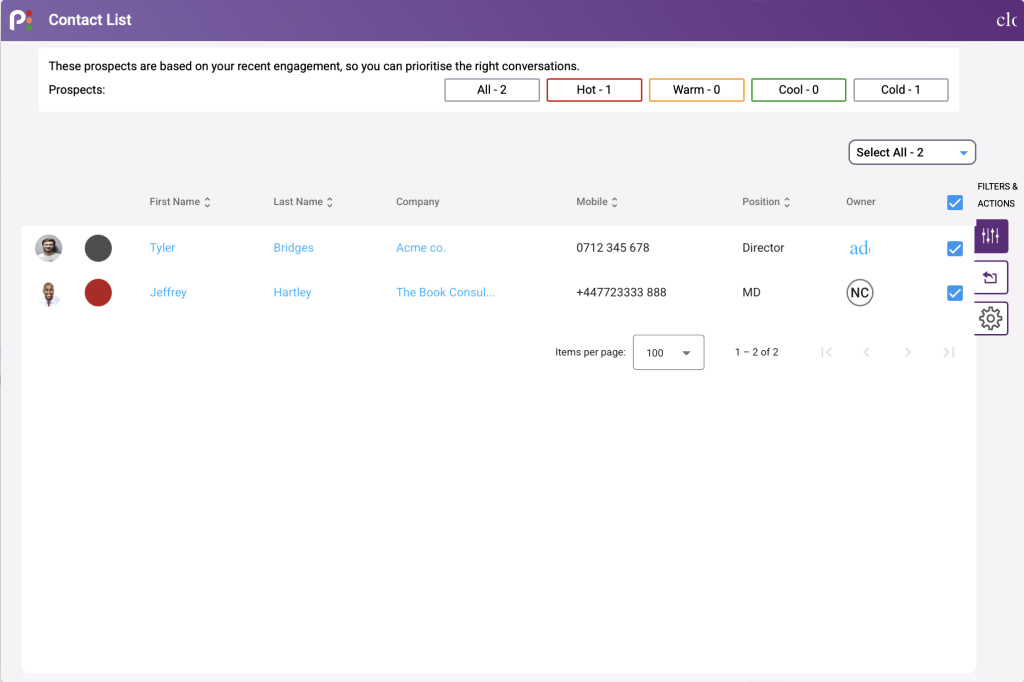Uncheck the header select-all checkbox
Viewport: 1024px width, 682px height.
click(x=955, y=203)
